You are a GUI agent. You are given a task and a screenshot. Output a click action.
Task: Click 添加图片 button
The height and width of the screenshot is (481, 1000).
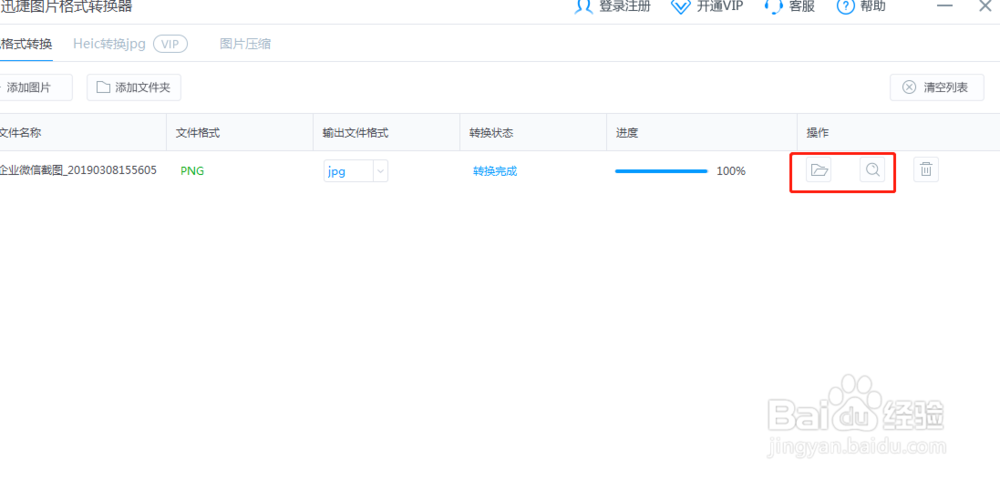35,87
